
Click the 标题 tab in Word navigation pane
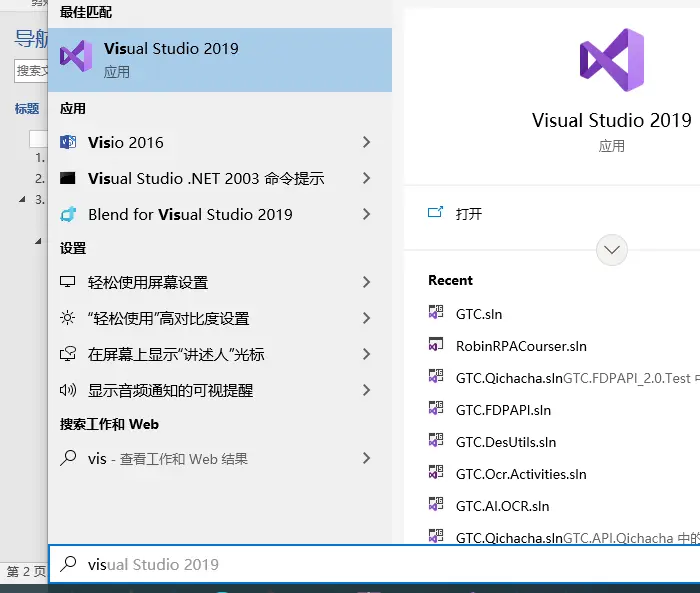[x=27, y=109]
